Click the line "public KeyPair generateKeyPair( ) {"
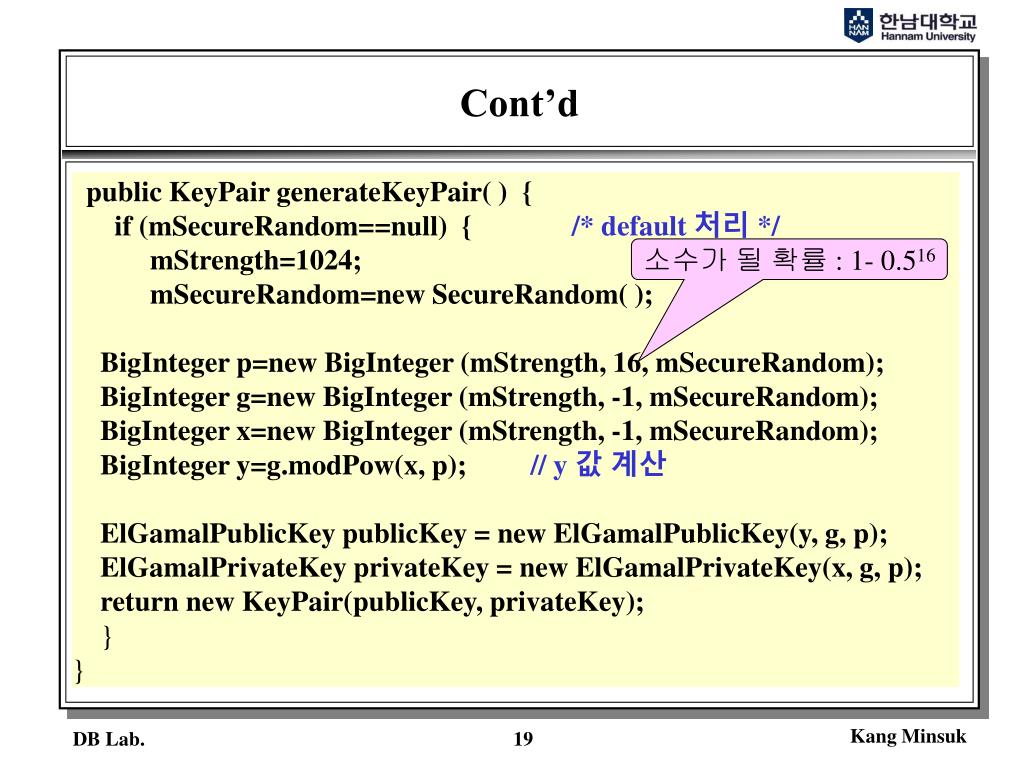The height and width of the screenshot is (768, 1024). pos(309,193)
